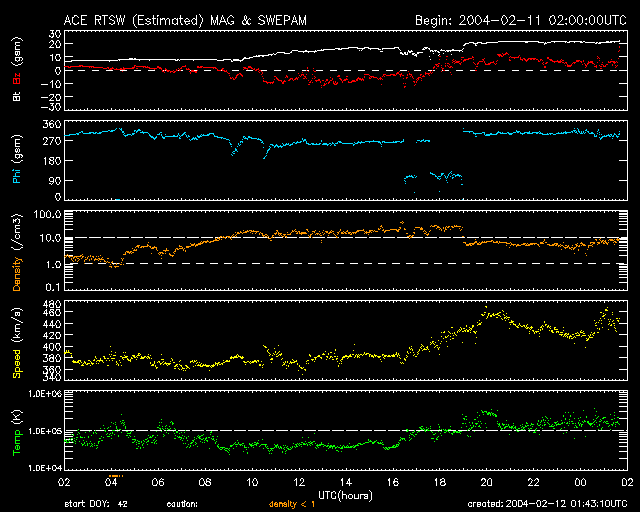
Task: Click the "420" tick on the Speed axis
Action: [x=52, y=335]
